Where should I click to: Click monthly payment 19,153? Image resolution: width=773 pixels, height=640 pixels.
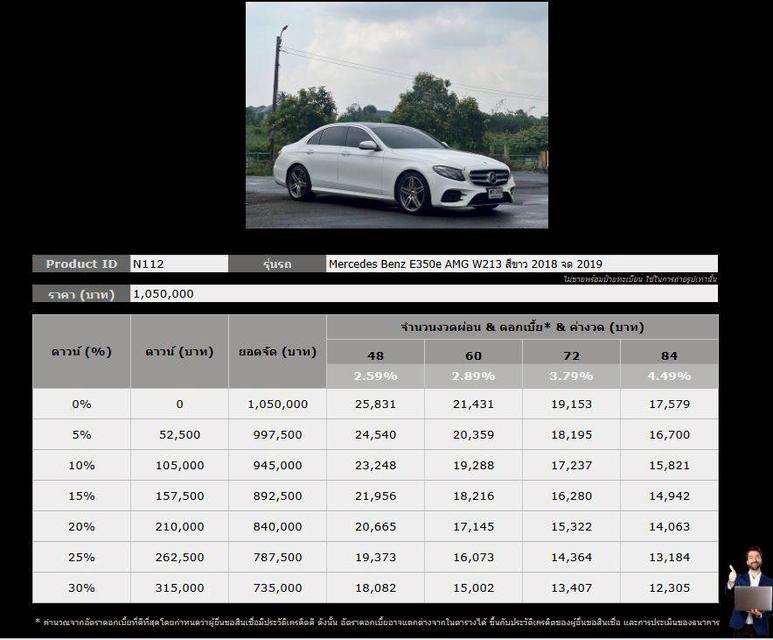pyautogui.click(x=571, y=404)
